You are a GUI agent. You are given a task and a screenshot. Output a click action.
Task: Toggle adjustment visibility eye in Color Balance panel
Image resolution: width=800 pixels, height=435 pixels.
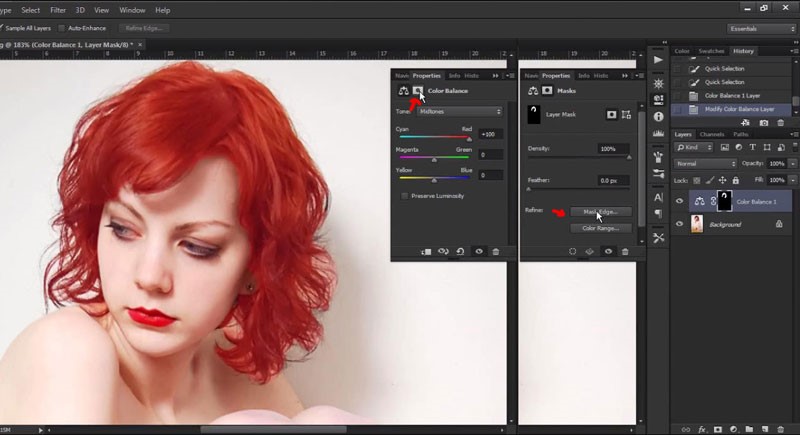[479, 251]
